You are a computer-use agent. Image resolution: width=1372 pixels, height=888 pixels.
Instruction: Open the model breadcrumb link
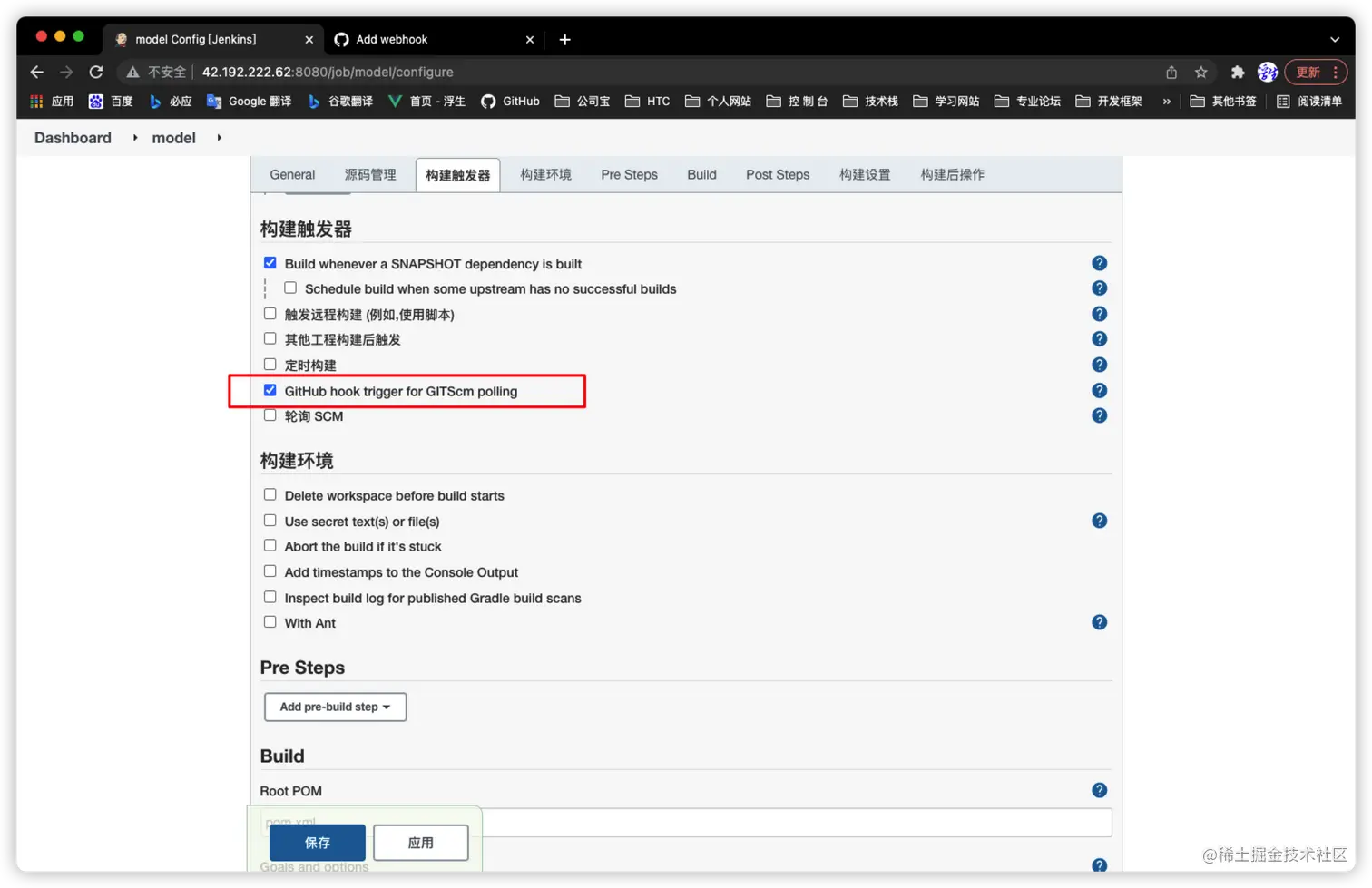(173, 138)
